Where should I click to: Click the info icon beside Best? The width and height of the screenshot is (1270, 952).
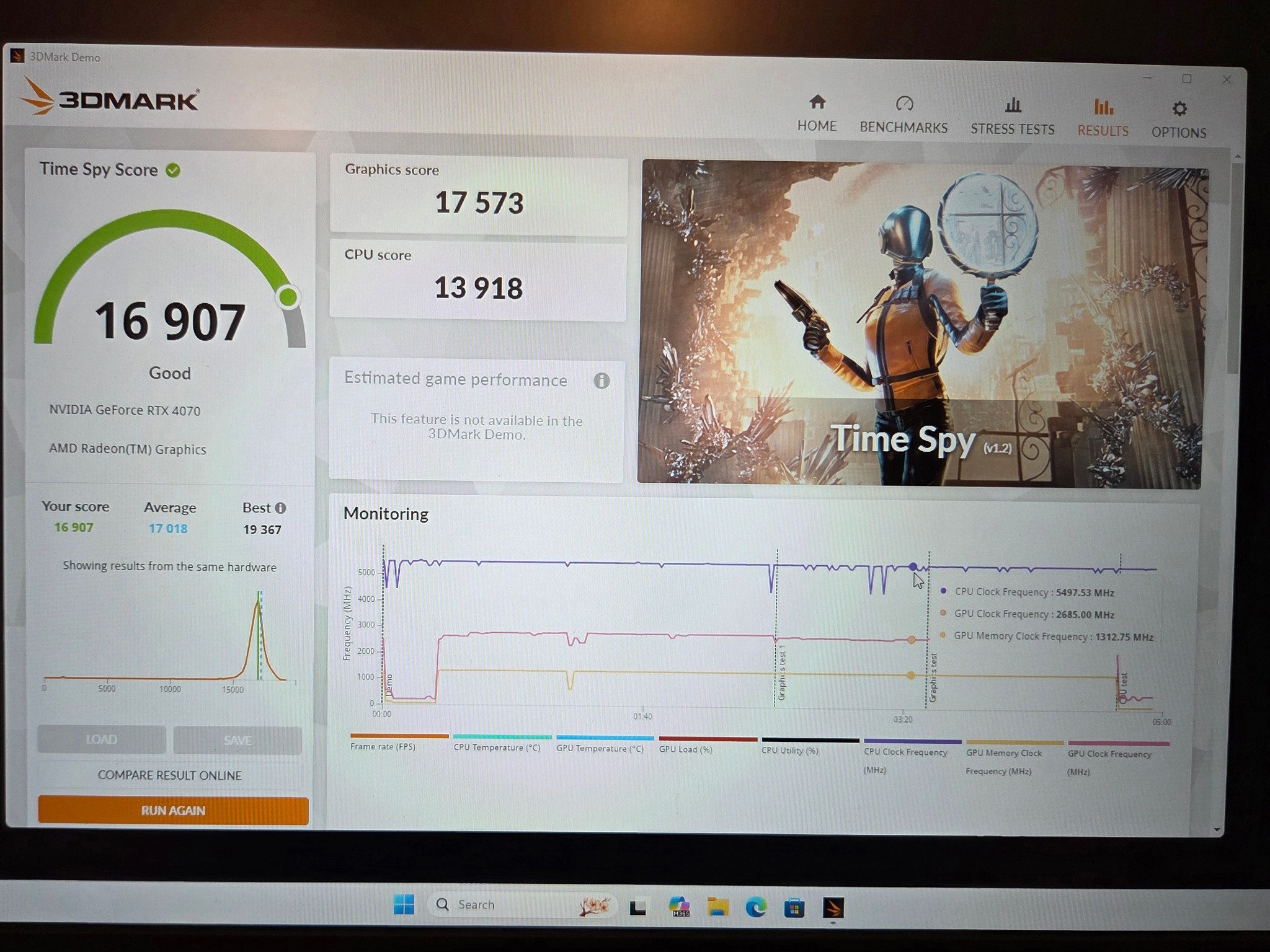280,508
